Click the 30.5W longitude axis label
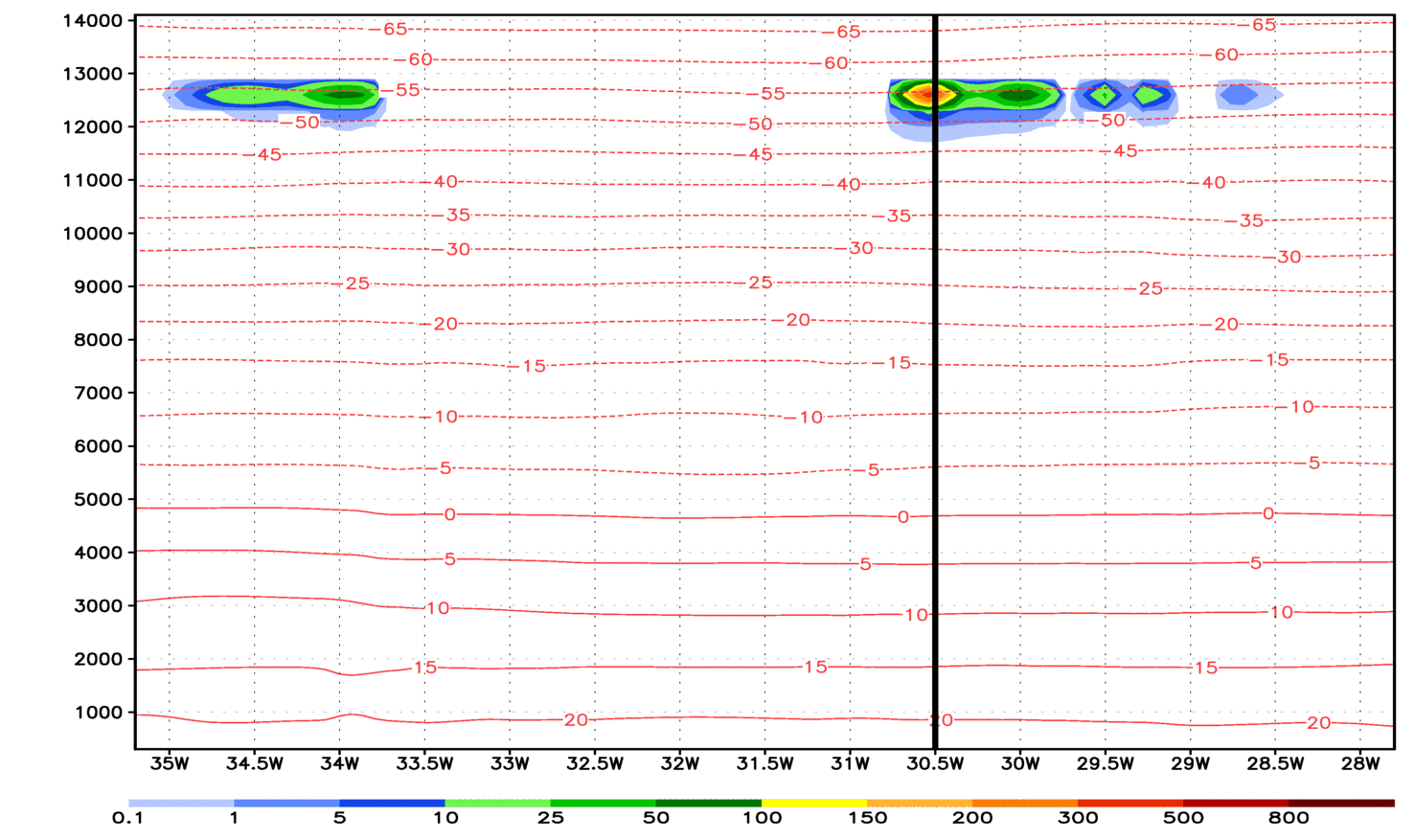The image size is (1414, 840). [x=935, y=763]
